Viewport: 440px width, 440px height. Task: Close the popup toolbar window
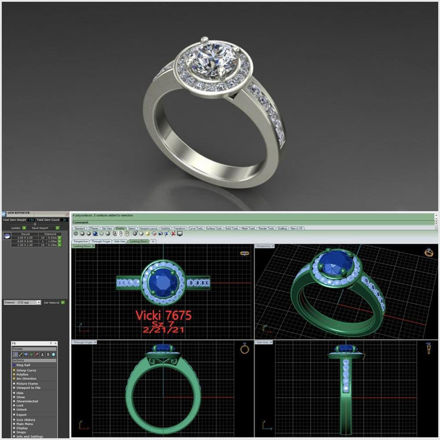55,343
